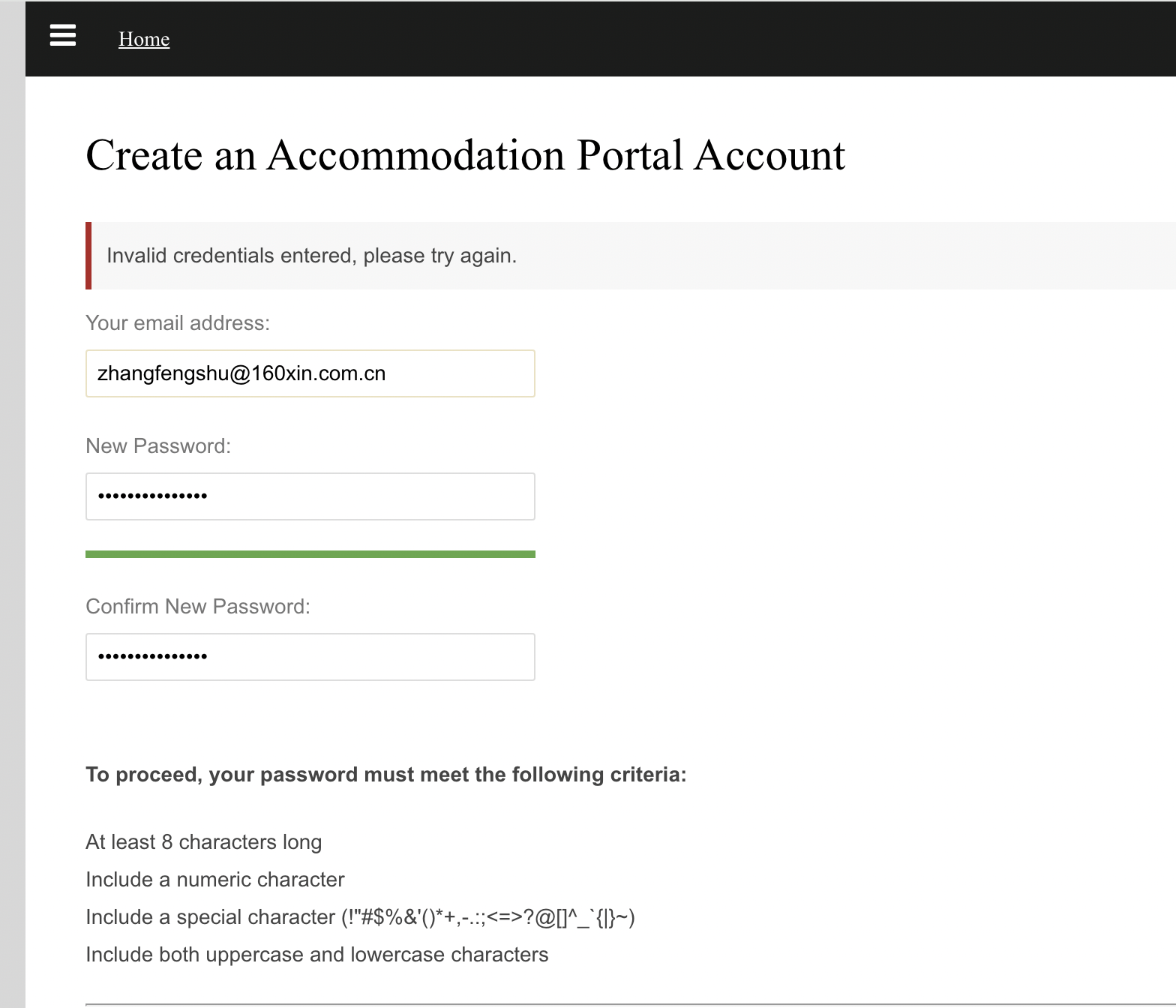Click the uppercase and lowercase characters criterion

(x=316, y=955)
